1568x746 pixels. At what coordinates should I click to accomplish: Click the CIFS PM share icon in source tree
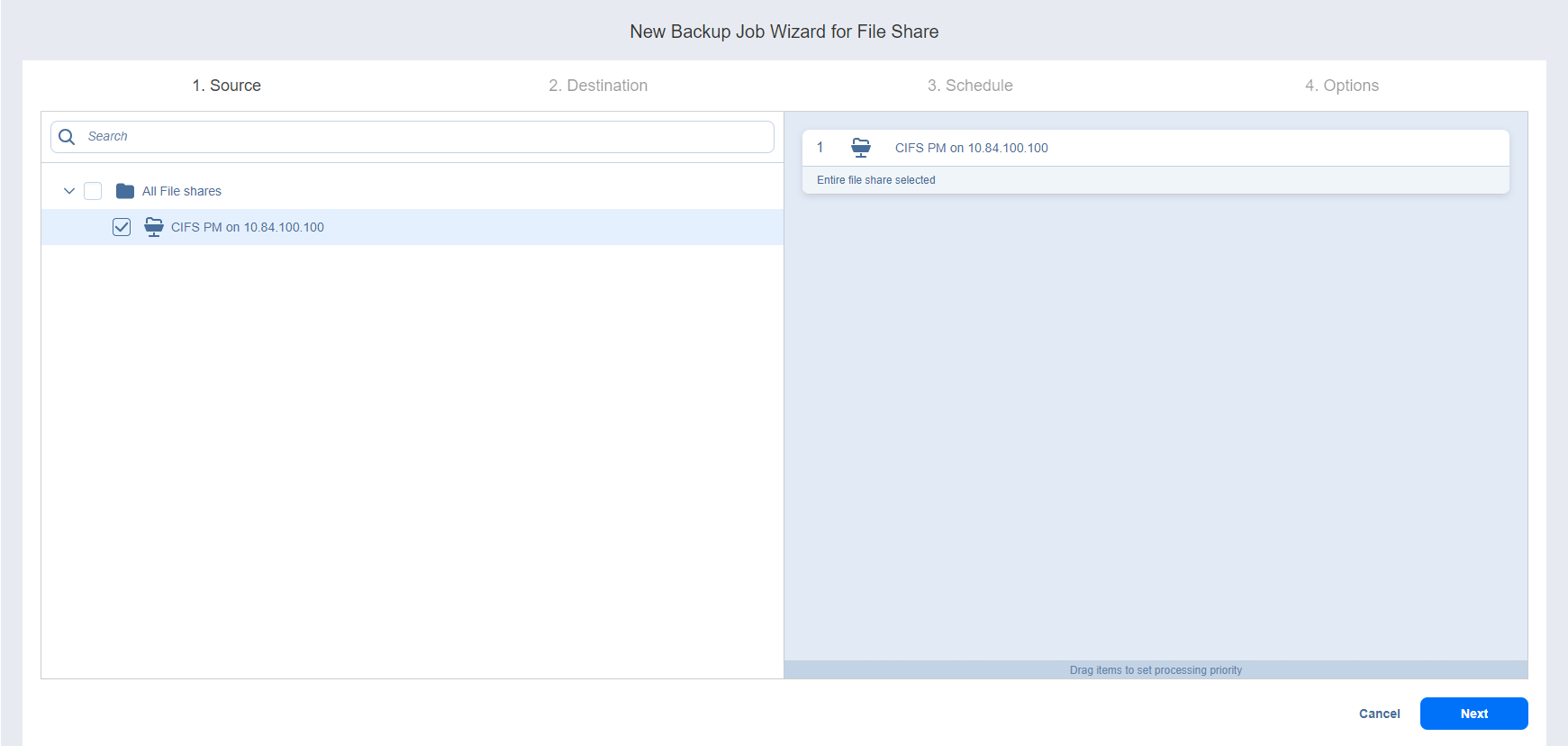[x=154, y=227]
